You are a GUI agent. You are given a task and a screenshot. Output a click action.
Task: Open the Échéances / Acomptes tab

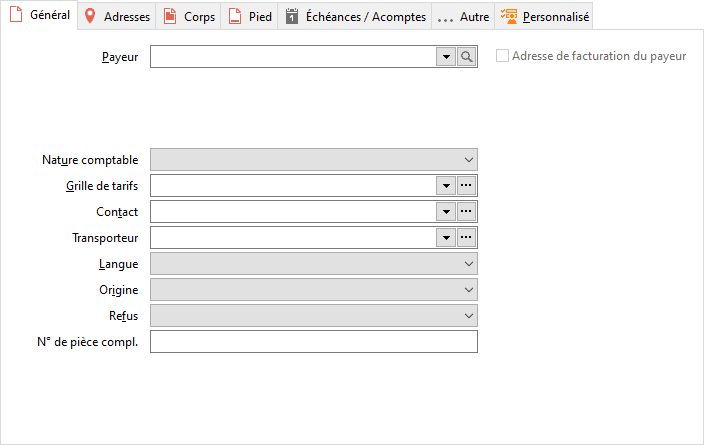coord(355,17)
